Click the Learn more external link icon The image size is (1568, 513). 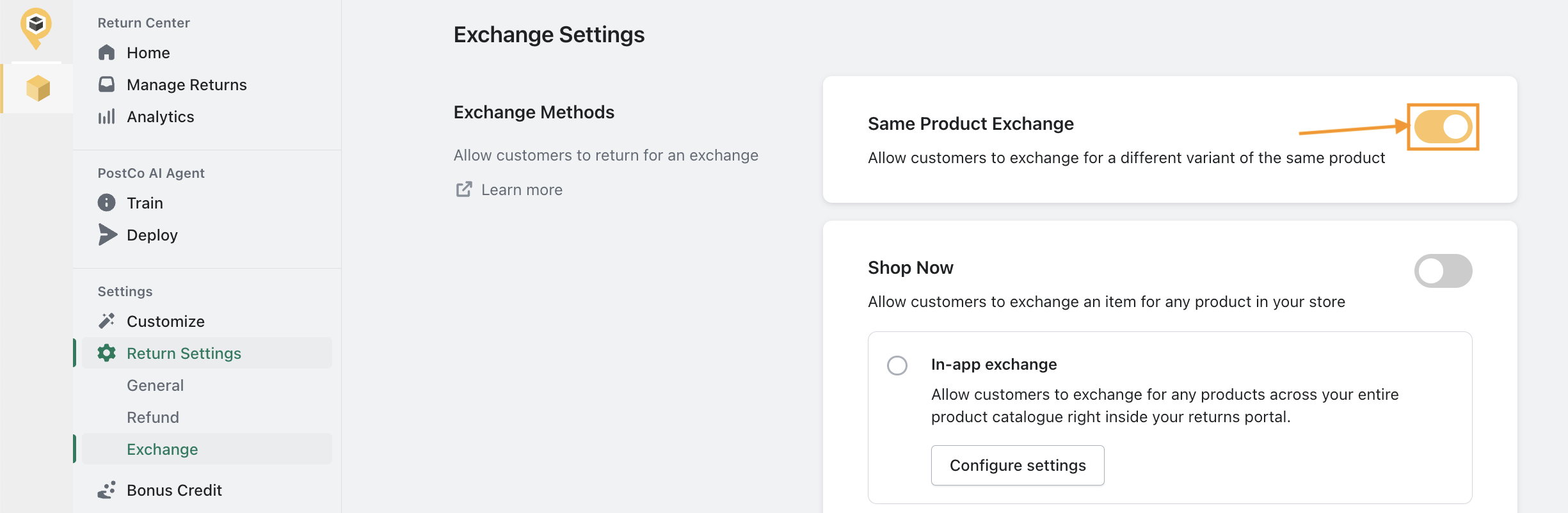pos(464,189)
